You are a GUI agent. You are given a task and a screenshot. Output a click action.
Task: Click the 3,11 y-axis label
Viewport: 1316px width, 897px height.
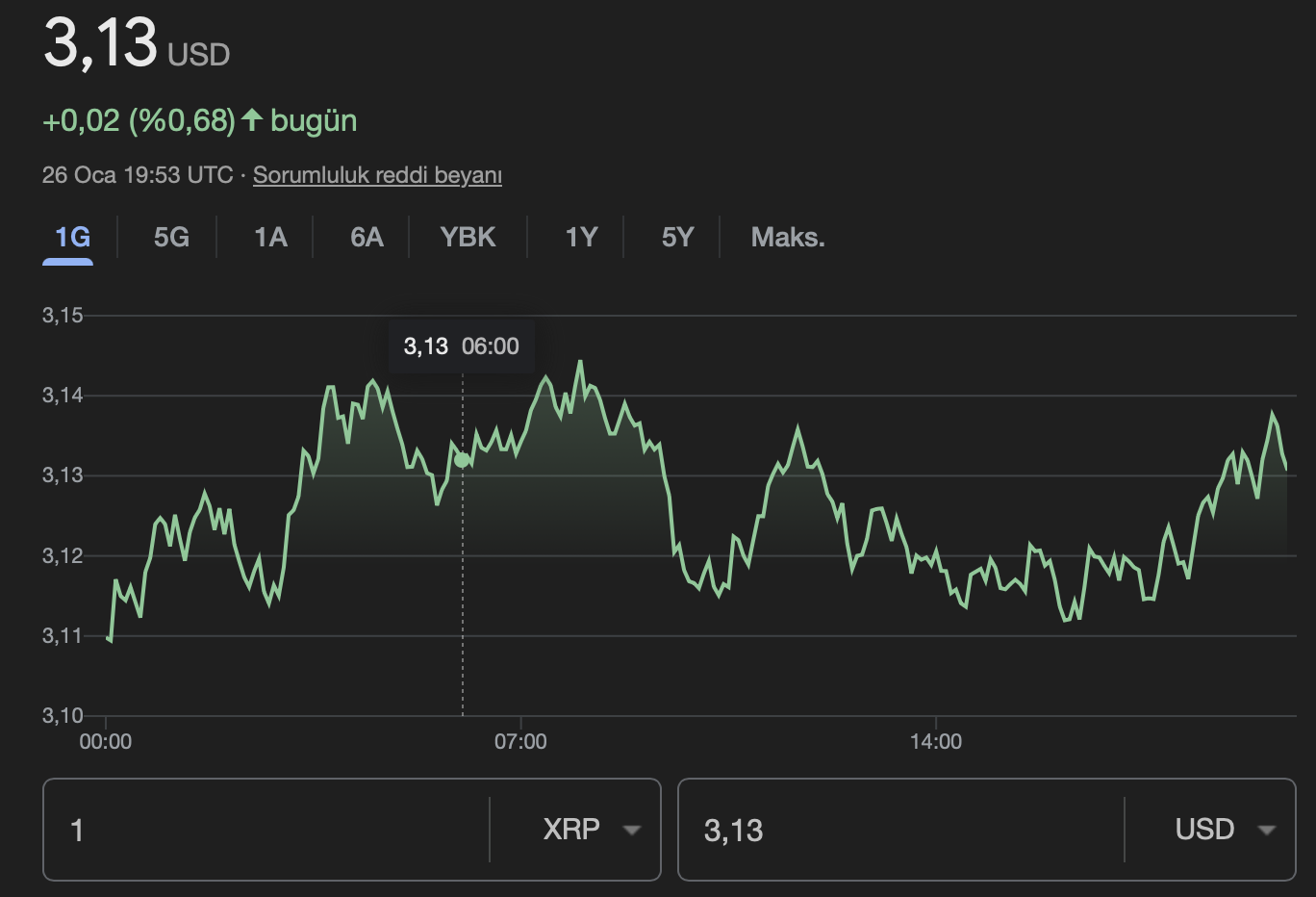63,636
